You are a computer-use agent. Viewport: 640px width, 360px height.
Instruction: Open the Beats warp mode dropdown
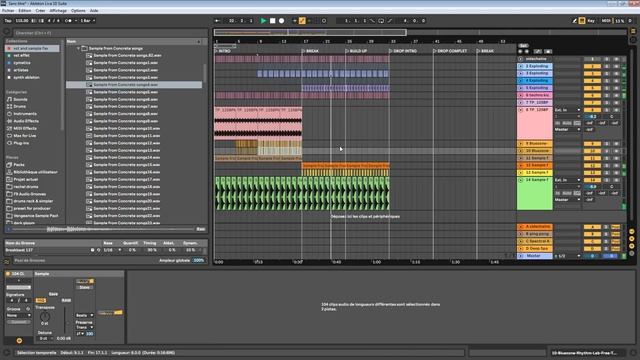click(84, 316)
